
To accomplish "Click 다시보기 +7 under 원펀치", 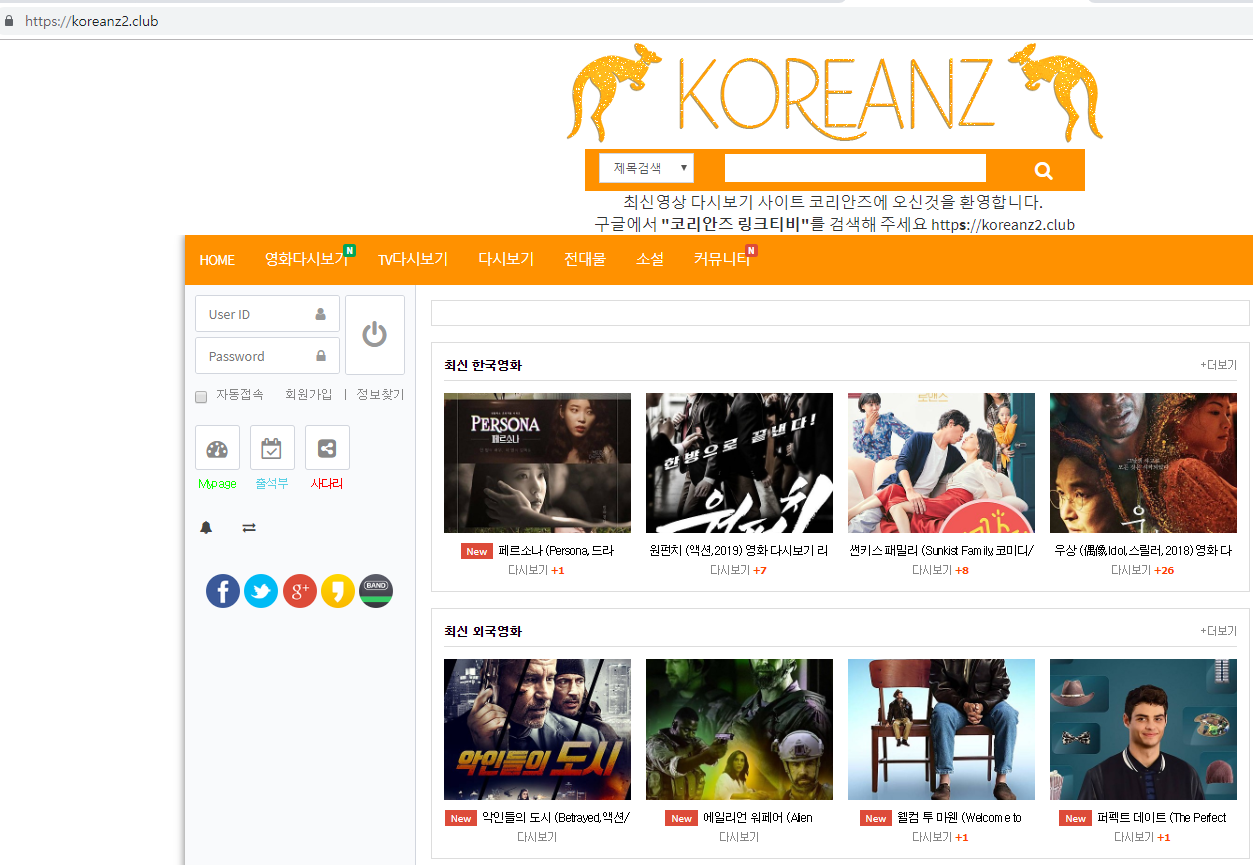I will 738,570.
